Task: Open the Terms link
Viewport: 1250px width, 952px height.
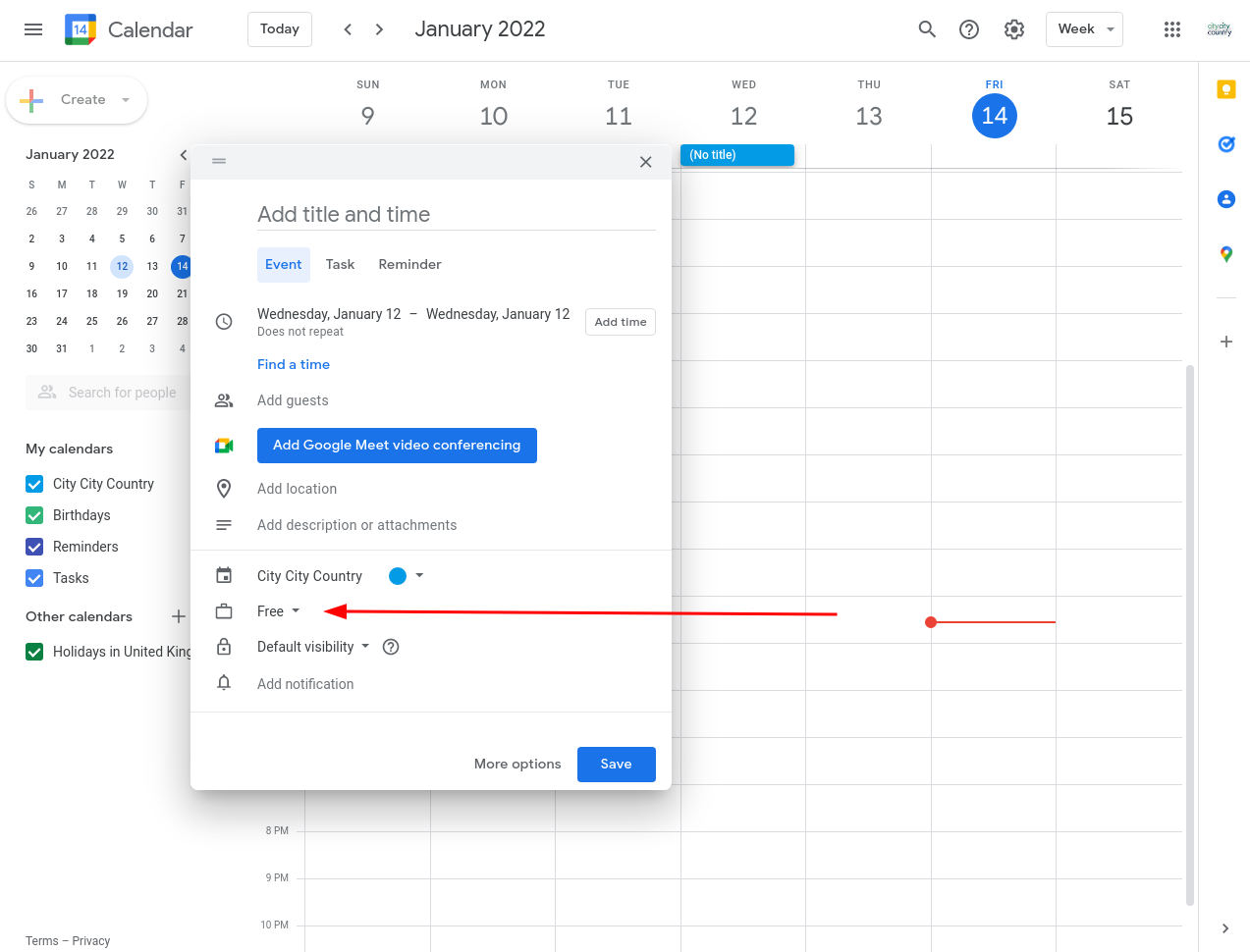Action: coord(42,941)
